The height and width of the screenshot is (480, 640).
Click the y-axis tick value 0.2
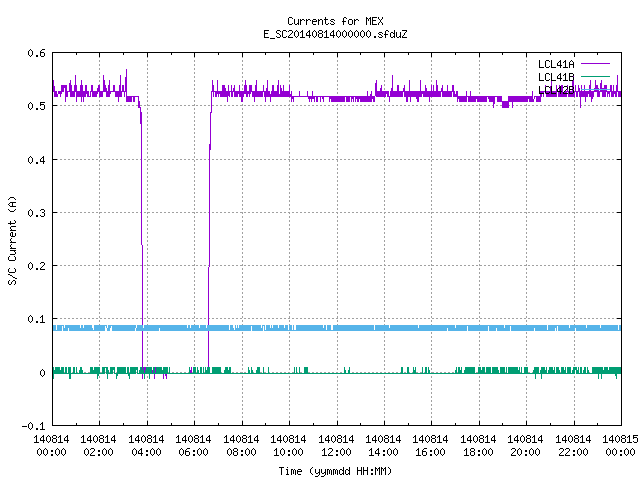[36, 266]
